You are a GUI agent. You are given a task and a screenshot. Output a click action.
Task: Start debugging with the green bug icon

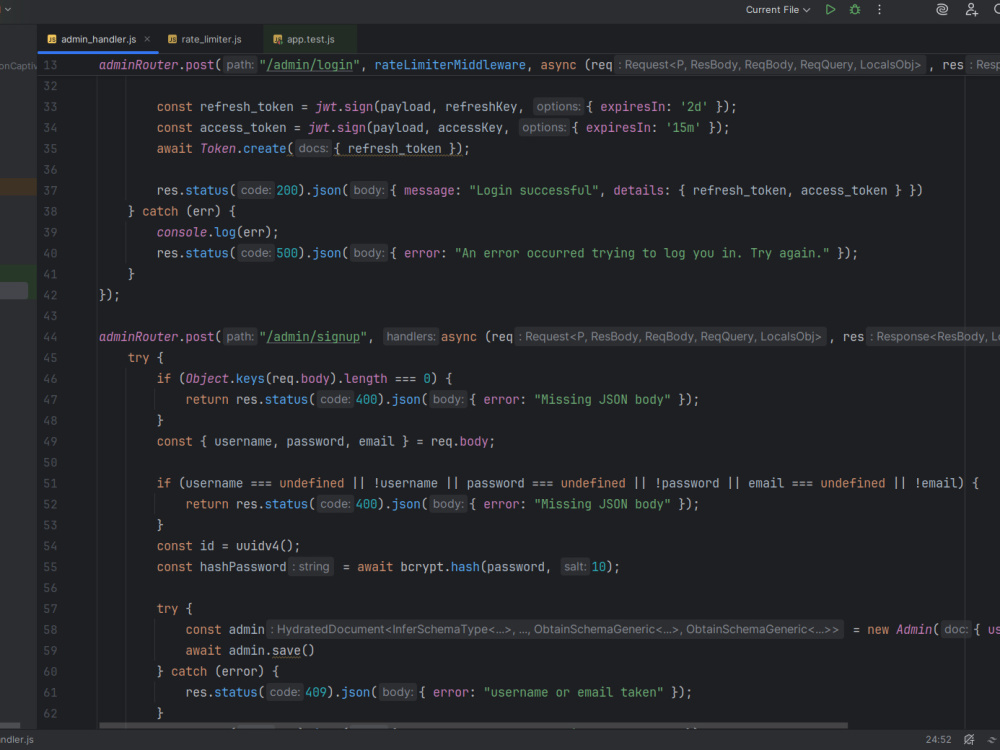[855, 10]
